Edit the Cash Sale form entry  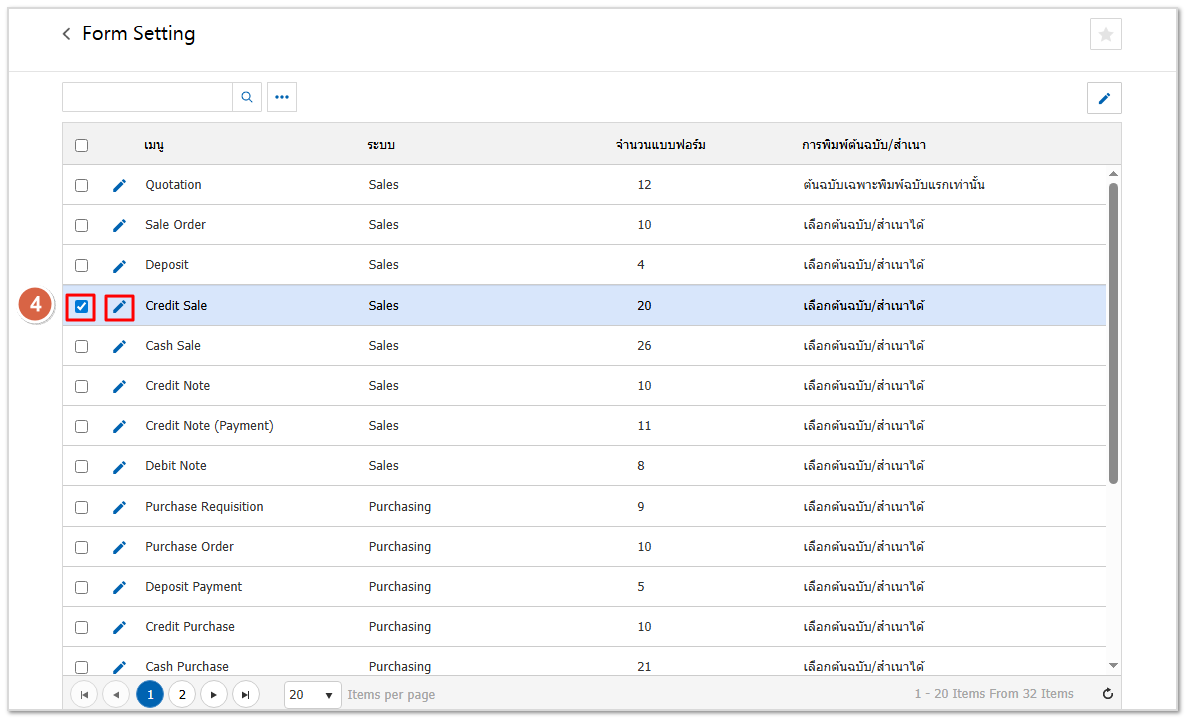point(119,346)
